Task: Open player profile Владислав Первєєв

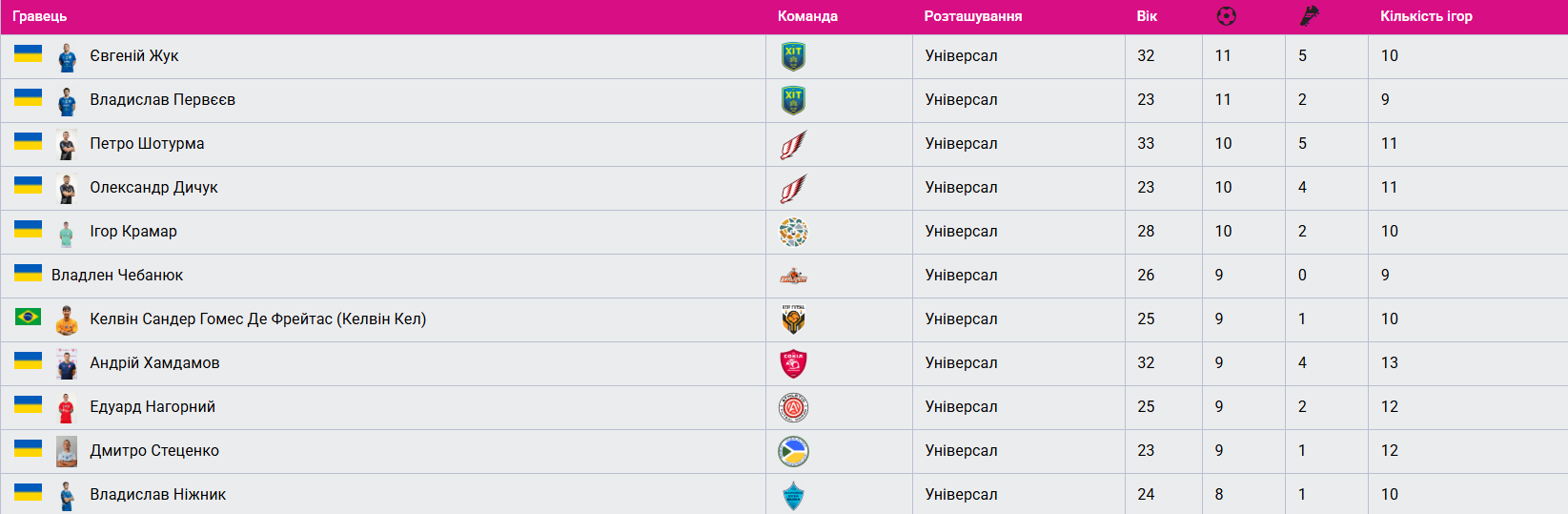Action: [x=162, y=100]
